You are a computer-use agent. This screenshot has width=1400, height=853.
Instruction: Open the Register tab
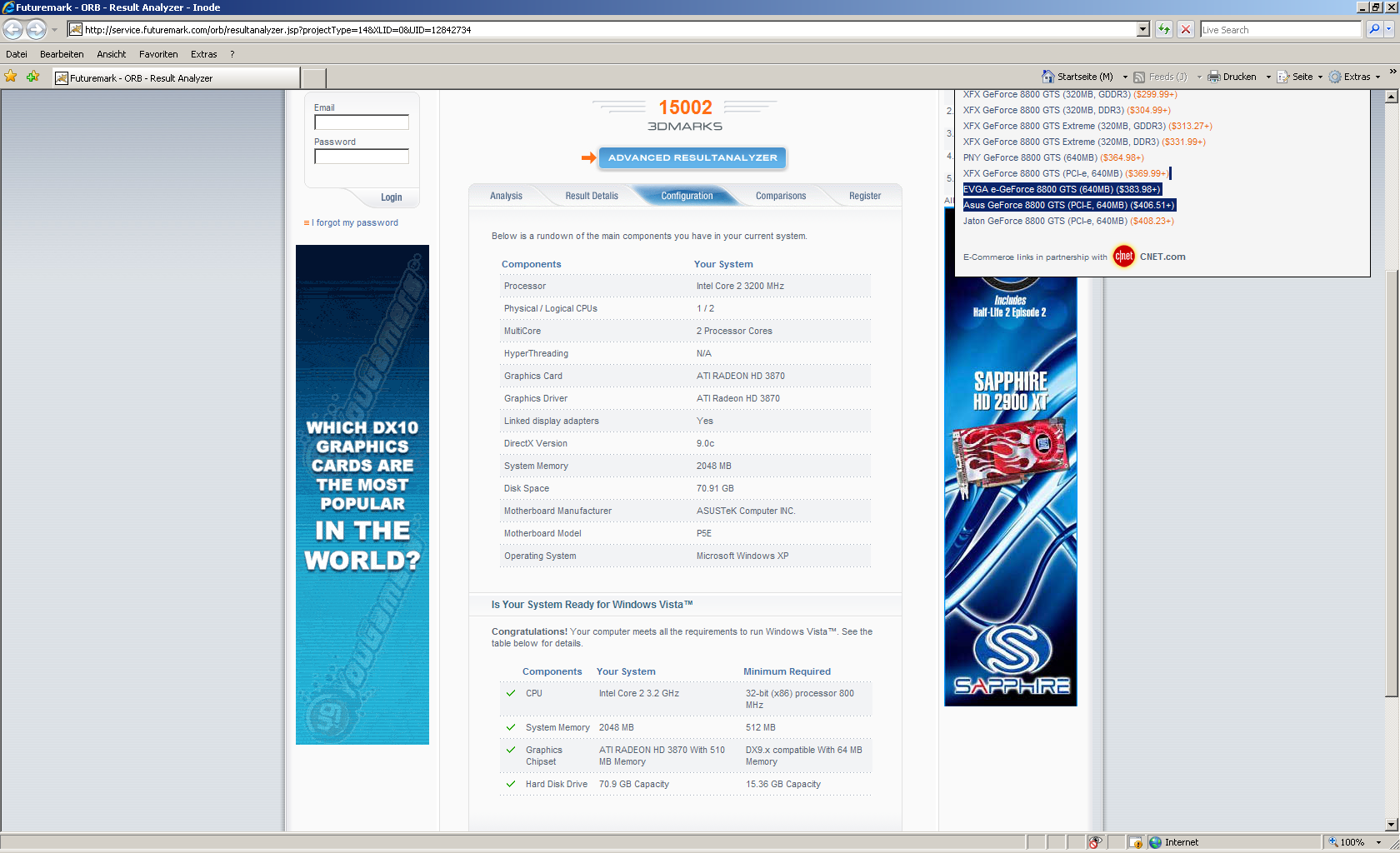(865, 196)
